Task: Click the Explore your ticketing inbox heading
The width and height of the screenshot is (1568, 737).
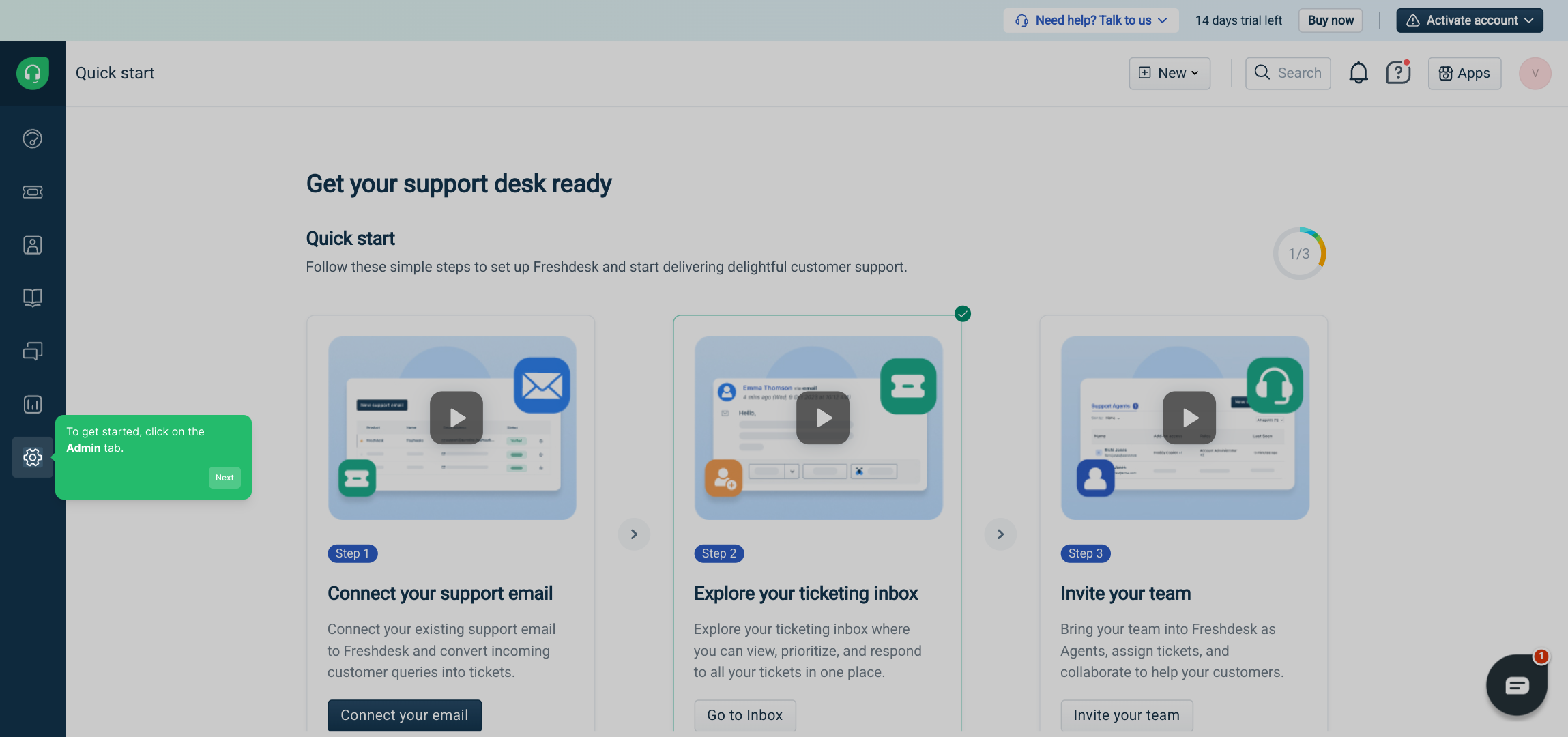Action: coord(806,594)
